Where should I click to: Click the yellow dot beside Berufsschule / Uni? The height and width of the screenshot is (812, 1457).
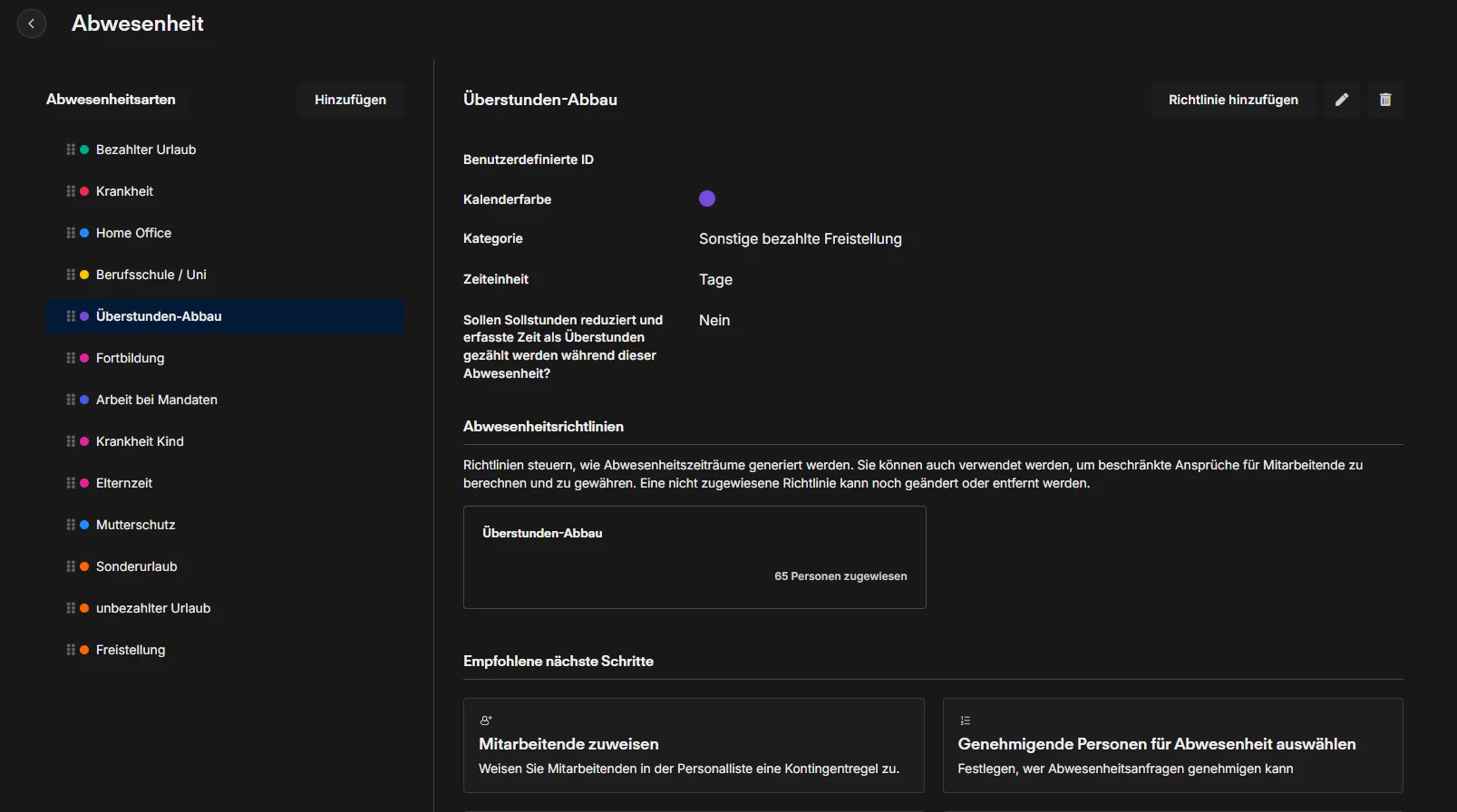coord(84,275)
